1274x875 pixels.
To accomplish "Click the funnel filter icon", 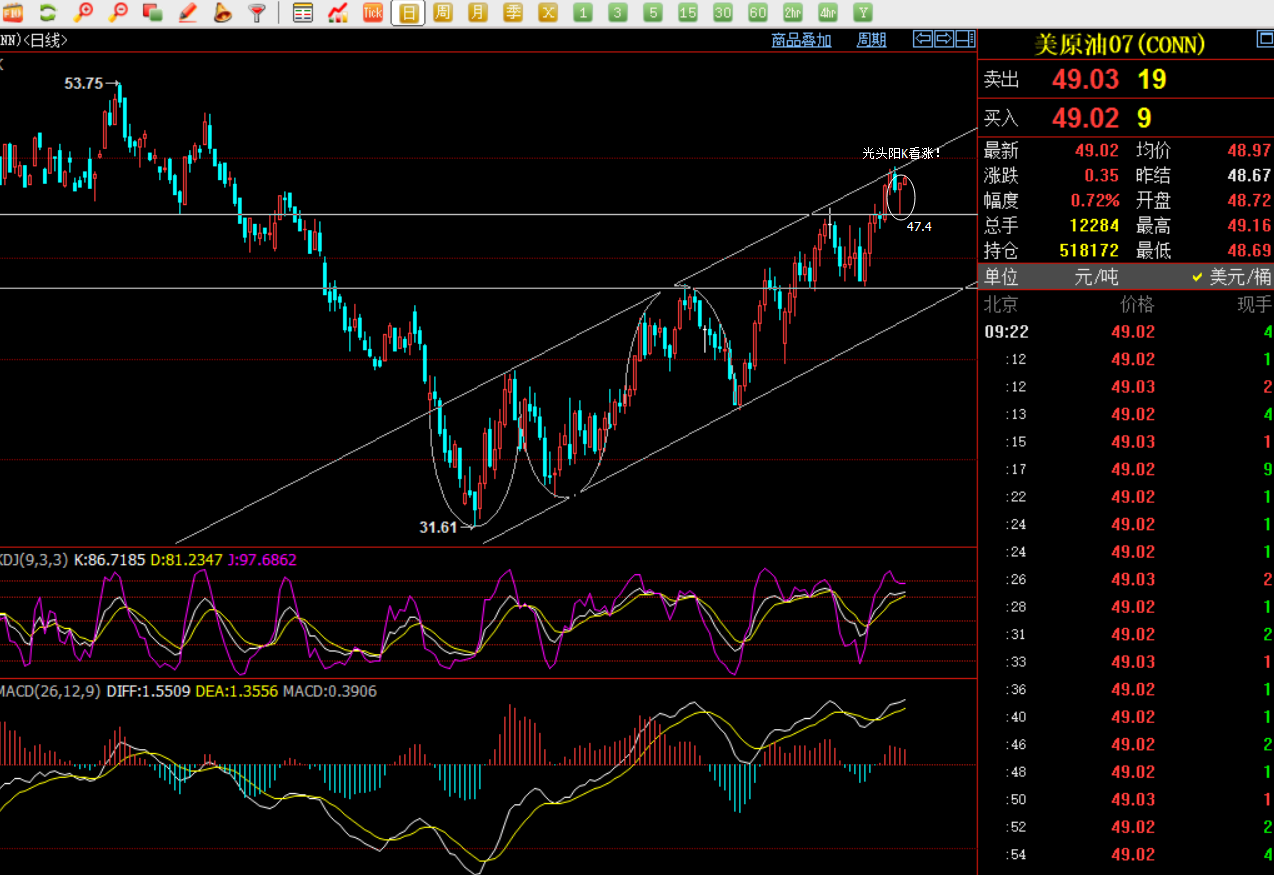I will [x=257, y=13].
